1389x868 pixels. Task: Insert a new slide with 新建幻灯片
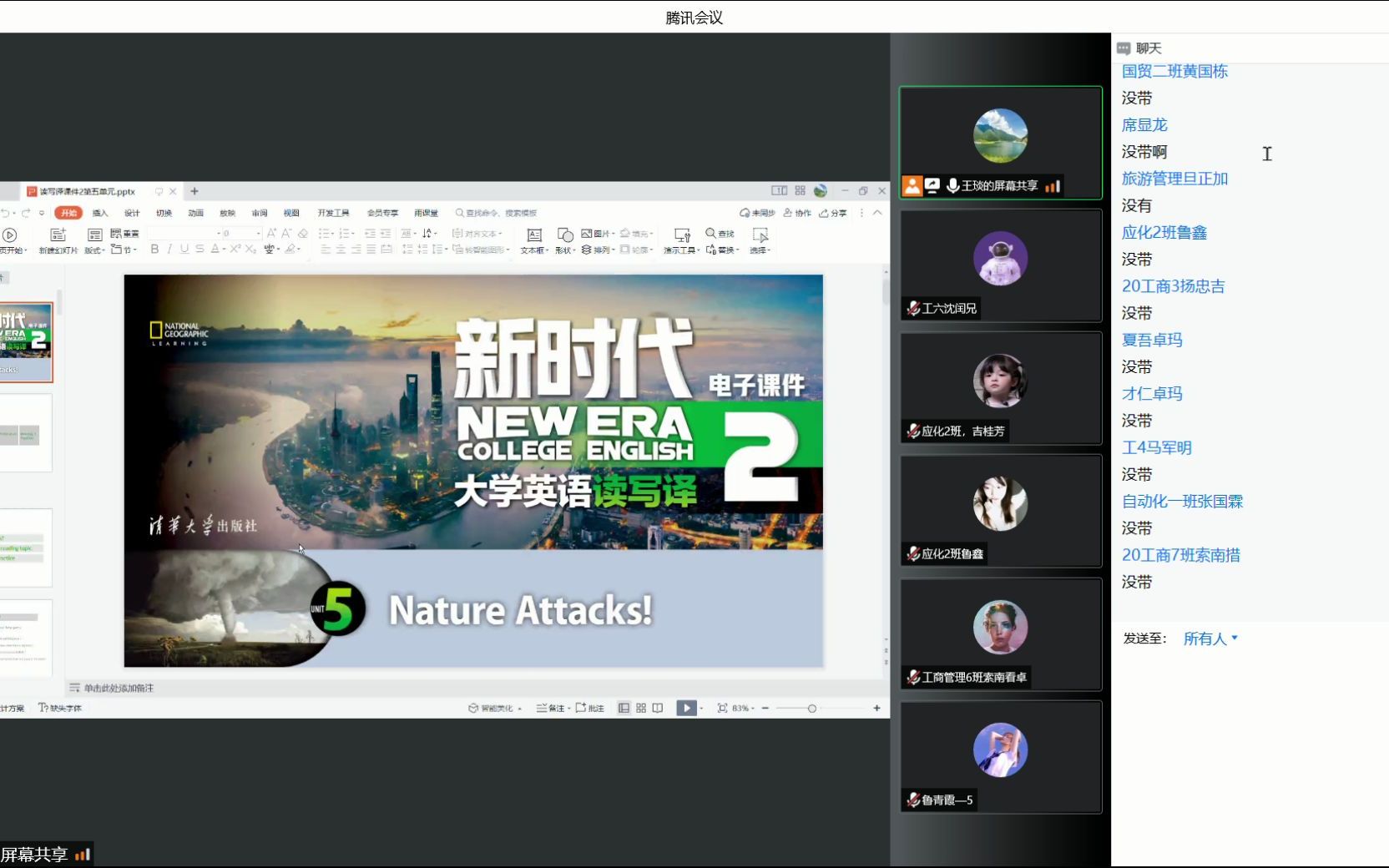58,240
